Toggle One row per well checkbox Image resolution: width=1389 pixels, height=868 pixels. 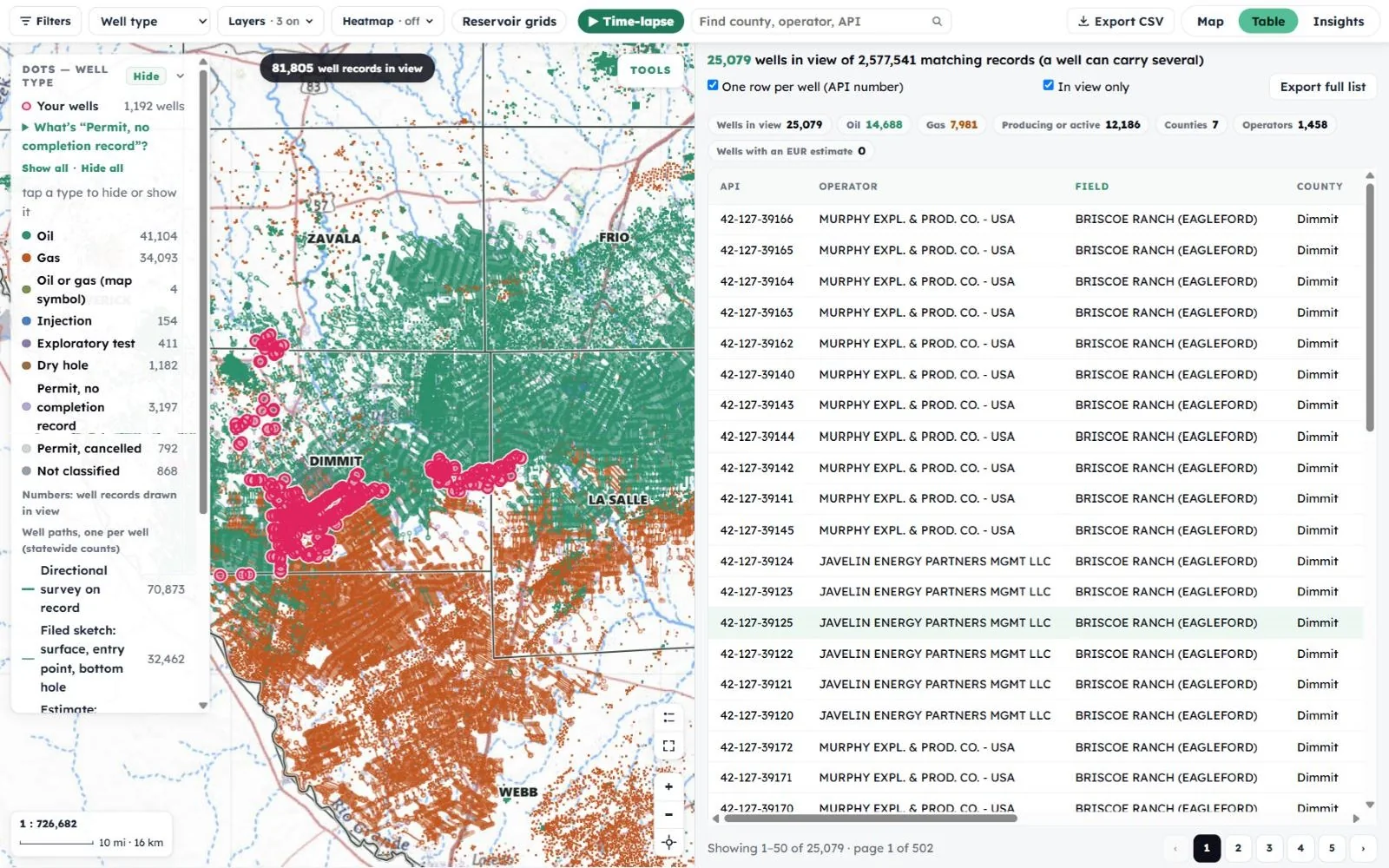pyautogui.click(x=713, y=85)
